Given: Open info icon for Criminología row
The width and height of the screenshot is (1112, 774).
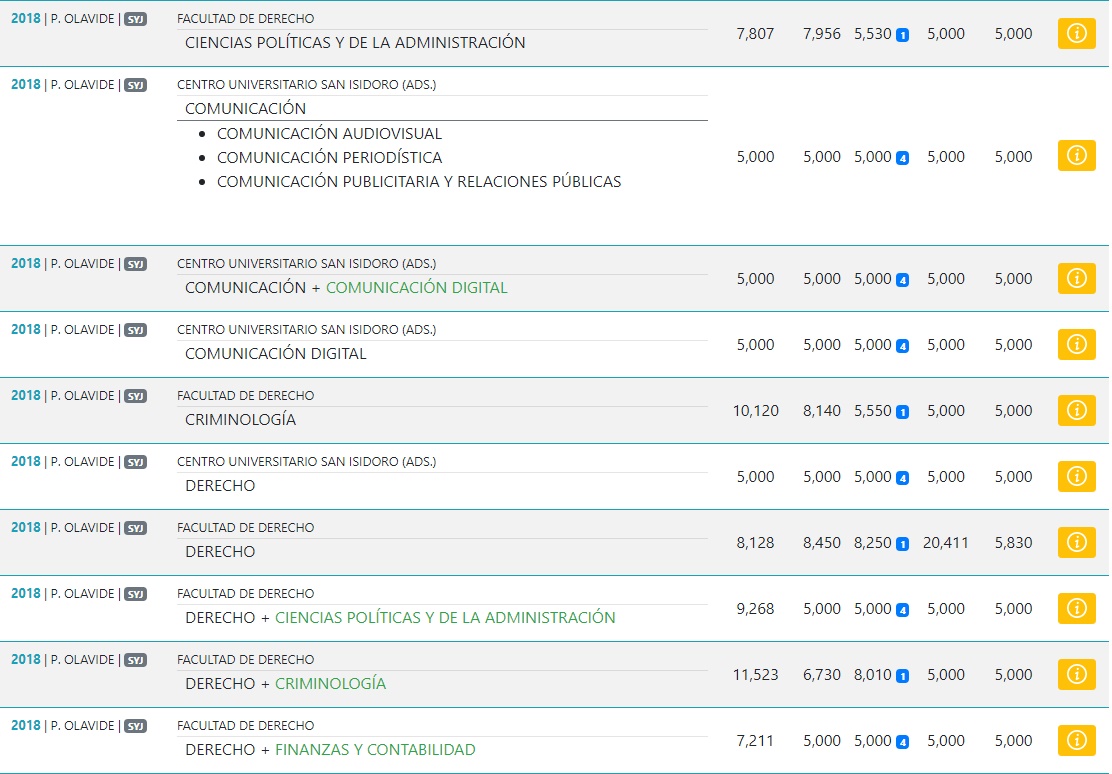Looking at the screenshot, I should (x=1076, y=411).
